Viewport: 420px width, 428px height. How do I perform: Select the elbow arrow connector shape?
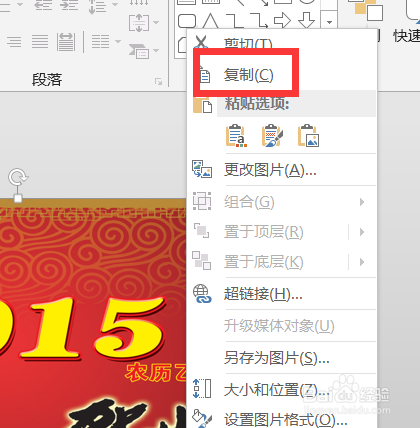[259, 21]
